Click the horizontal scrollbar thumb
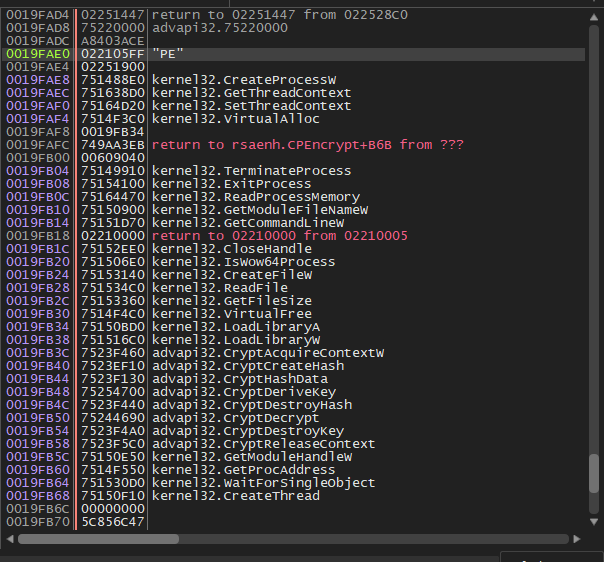Image resolution: width=604 pixels, height=562 pixels. point(99,539)
